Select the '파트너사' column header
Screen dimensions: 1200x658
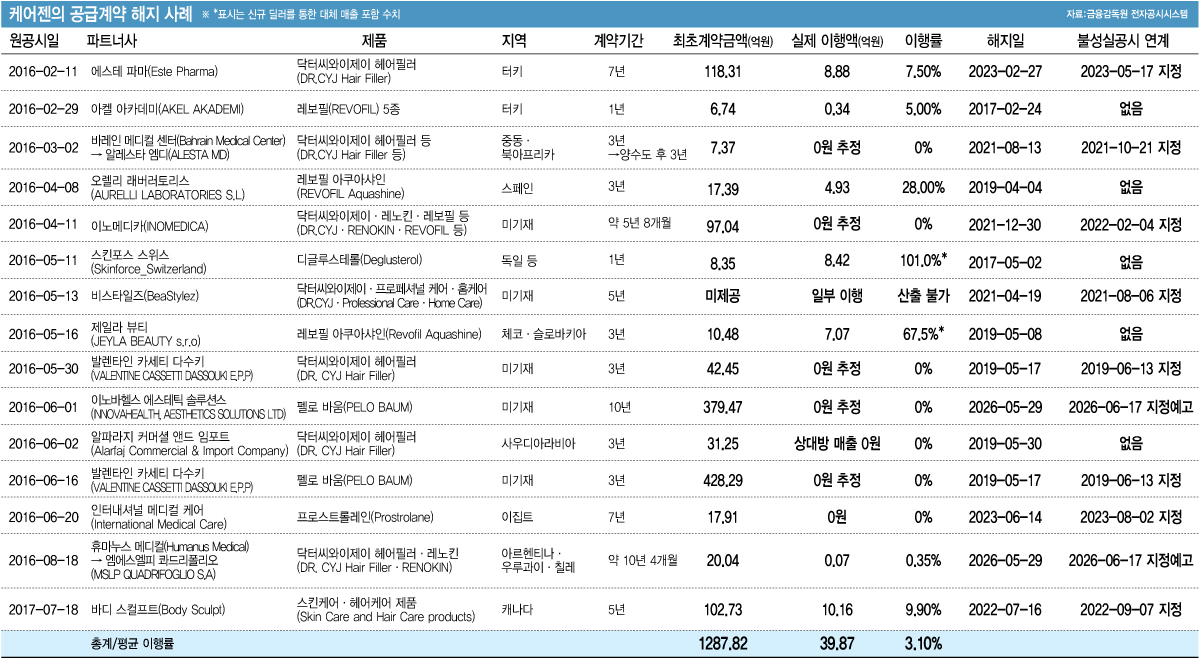[x=112, y=39]
